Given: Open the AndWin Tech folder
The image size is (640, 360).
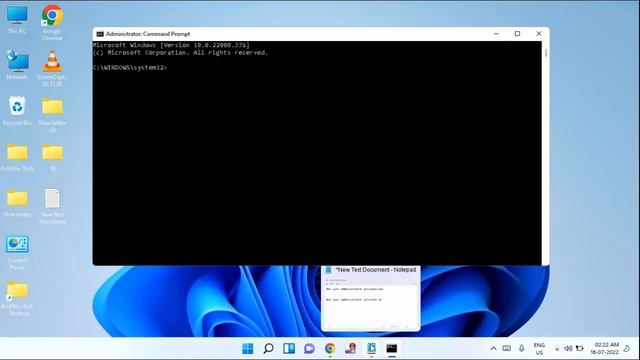Looking at the screenshot, I should [17, 157].
